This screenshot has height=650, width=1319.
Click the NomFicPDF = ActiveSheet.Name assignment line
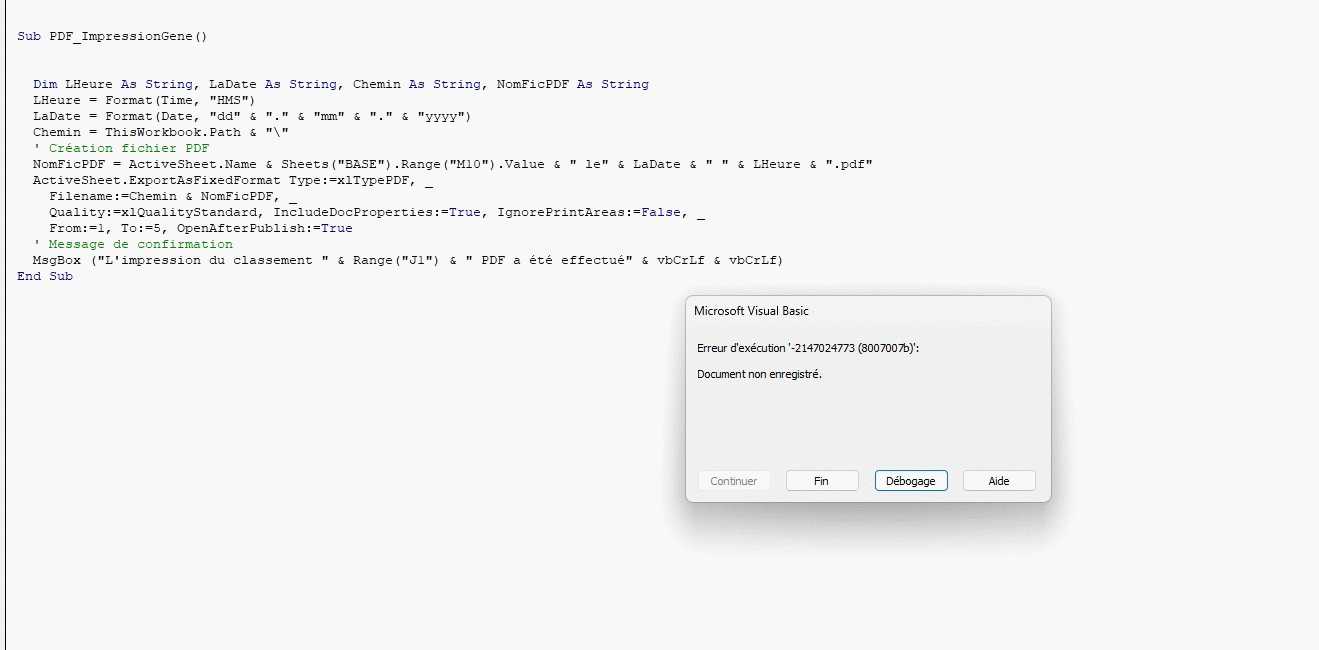tap(452, 165)
